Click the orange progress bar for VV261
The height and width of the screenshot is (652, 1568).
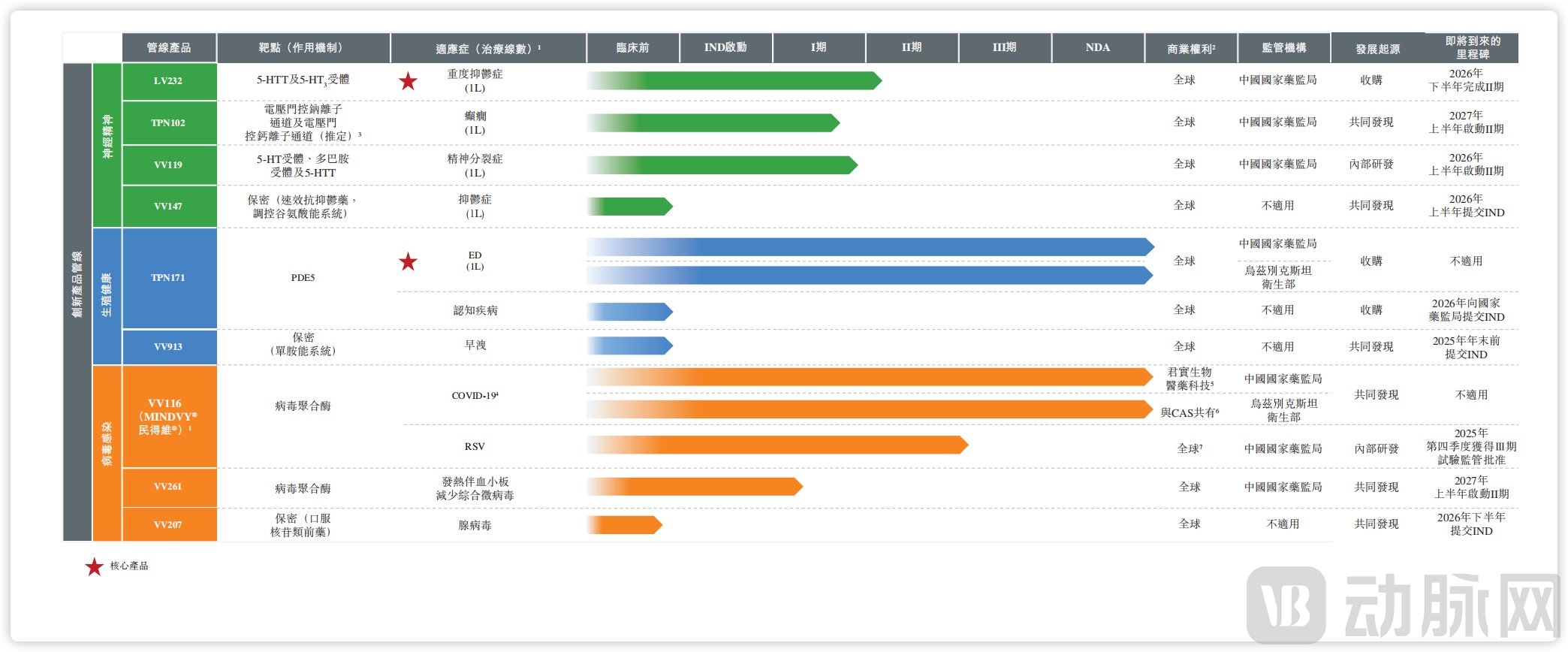(695, 487)
